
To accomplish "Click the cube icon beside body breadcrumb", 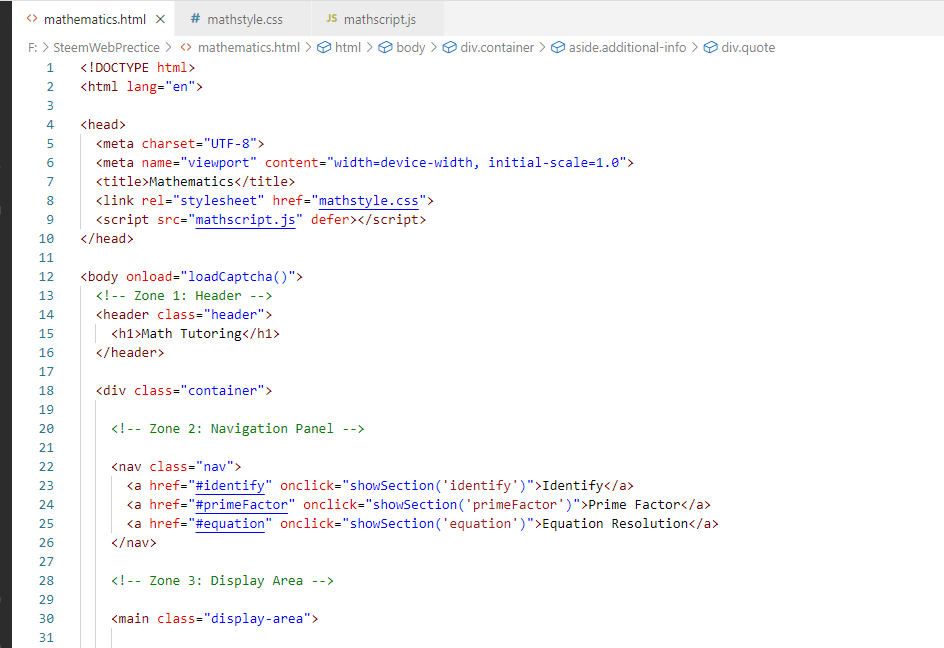I will 385,47.
